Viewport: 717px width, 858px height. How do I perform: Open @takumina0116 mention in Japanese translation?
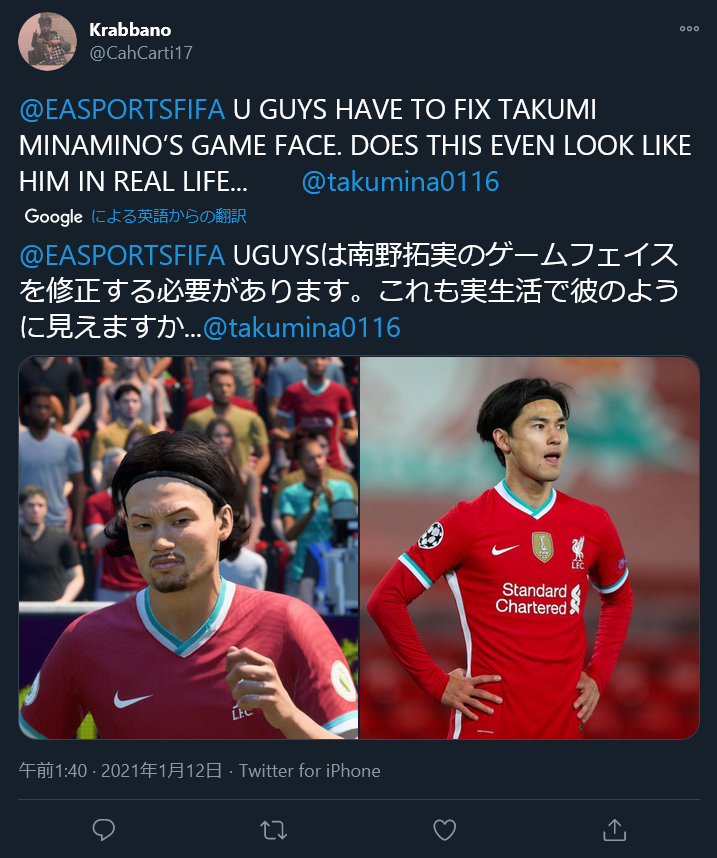[x=302, y=328]
